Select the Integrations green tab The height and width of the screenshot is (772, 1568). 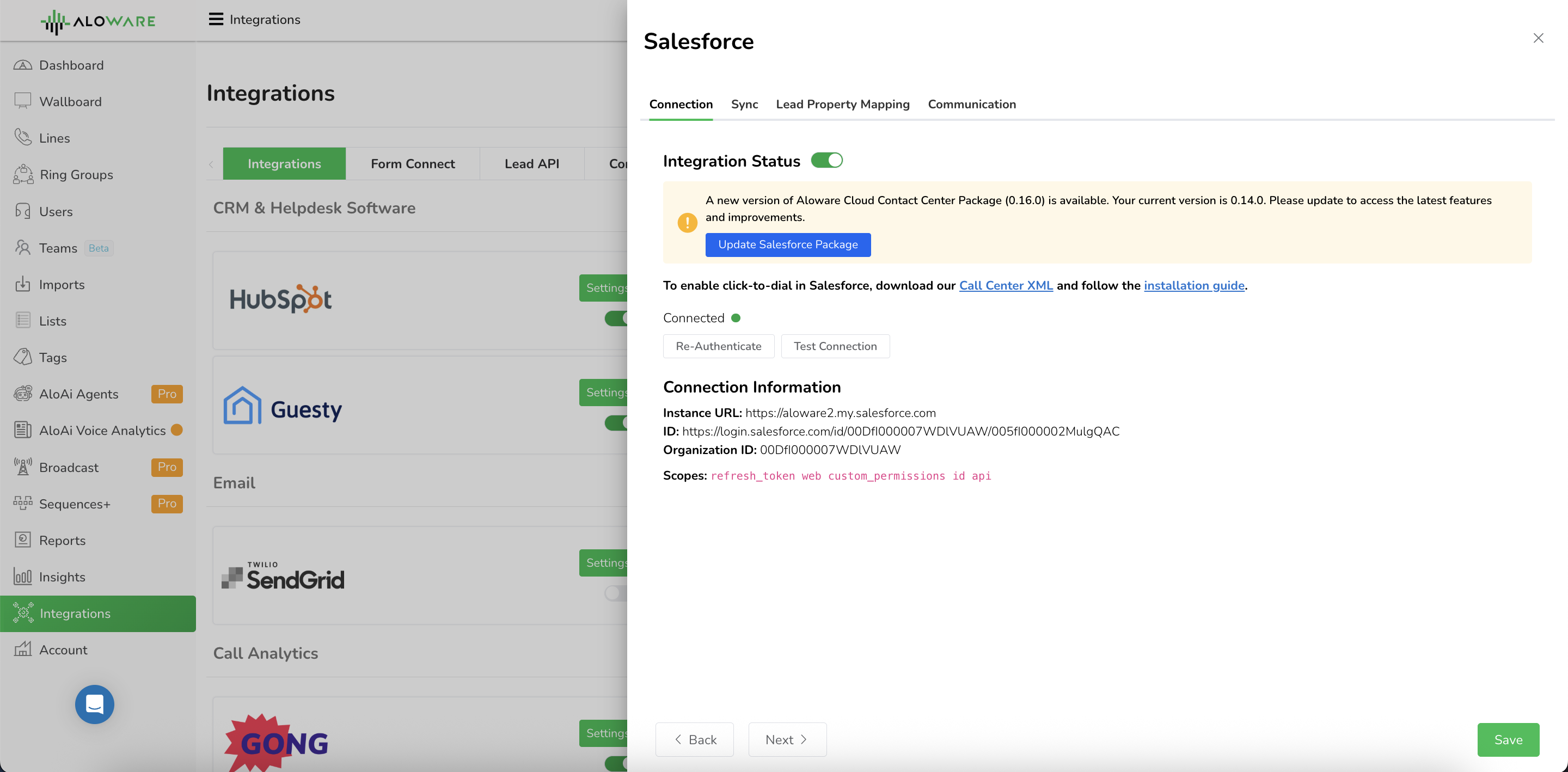284,163
